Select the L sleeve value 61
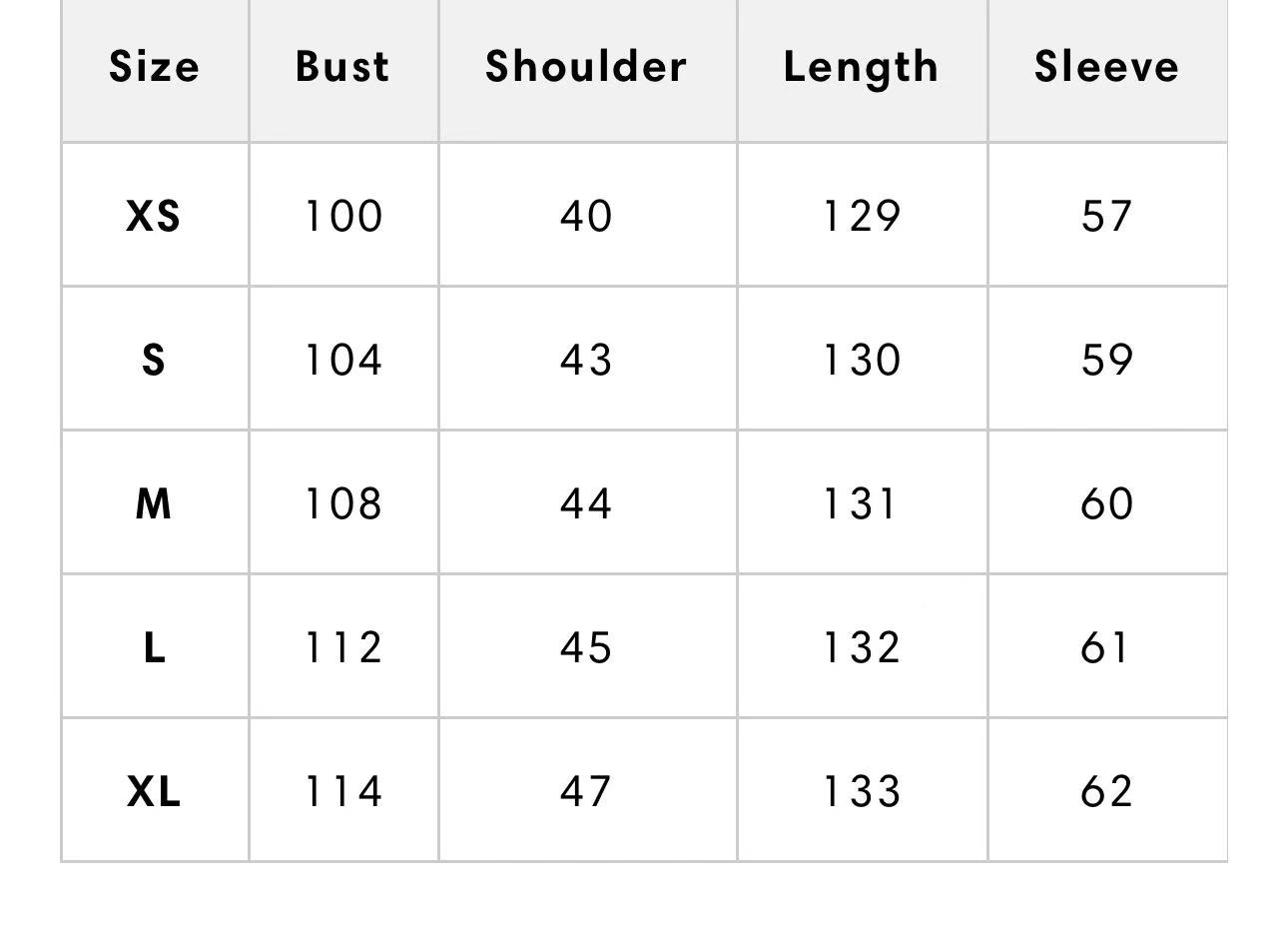Screen dimensions: 1288x931 (x=1106, y=647)
